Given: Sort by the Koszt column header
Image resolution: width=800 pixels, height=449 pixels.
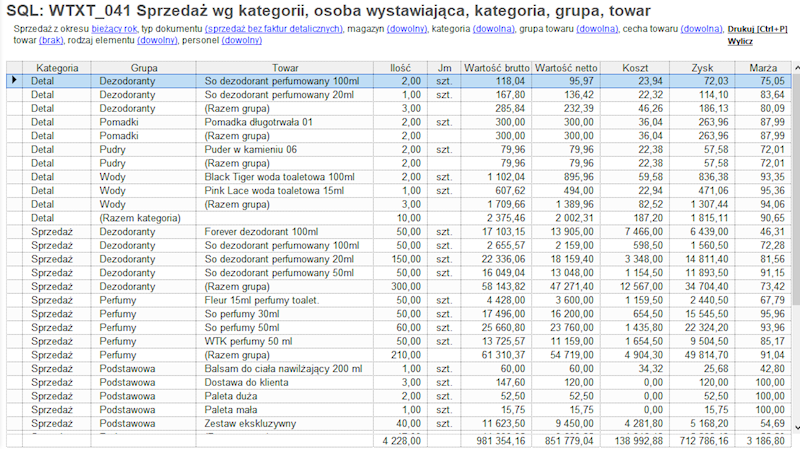Looking at the screenshot, I should click(635, 68).
